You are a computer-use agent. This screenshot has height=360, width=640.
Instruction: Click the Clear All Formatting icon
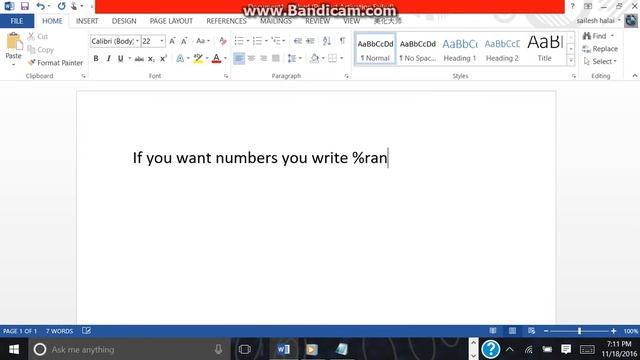(x=222, y=41)
